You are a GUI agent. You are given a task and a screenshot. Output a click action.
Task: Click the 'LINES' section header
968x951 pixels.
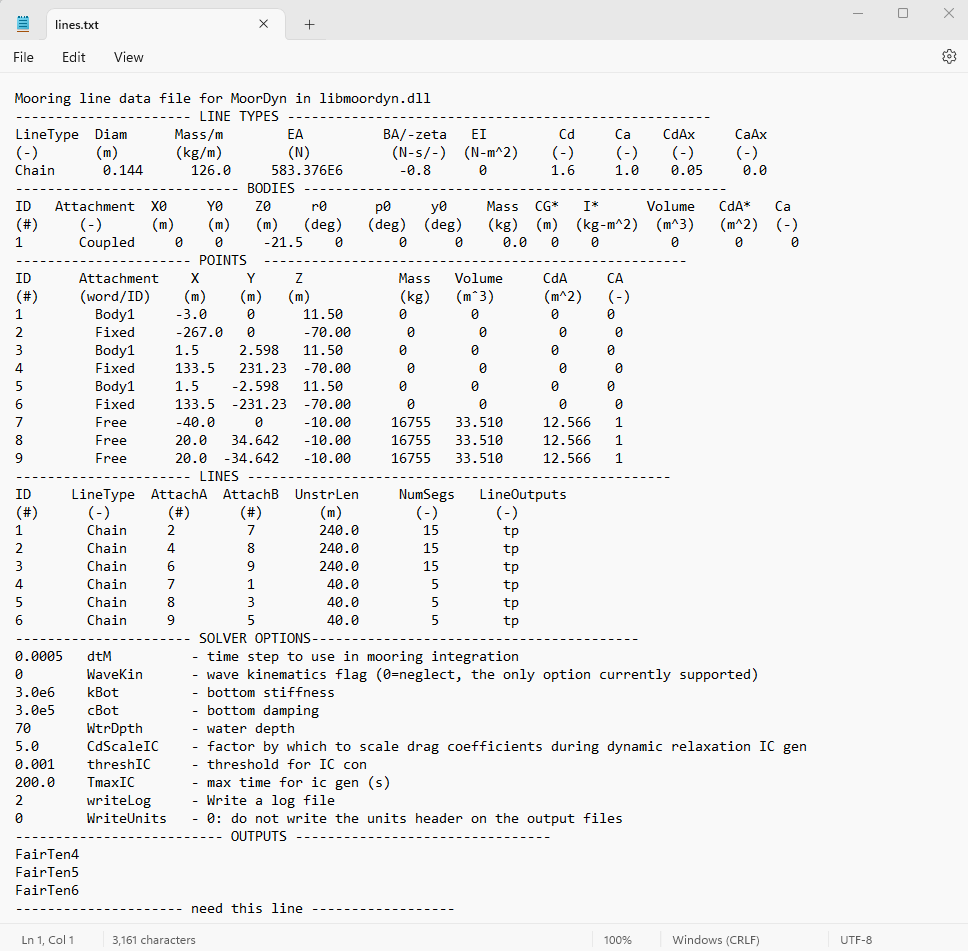point(219,477)
